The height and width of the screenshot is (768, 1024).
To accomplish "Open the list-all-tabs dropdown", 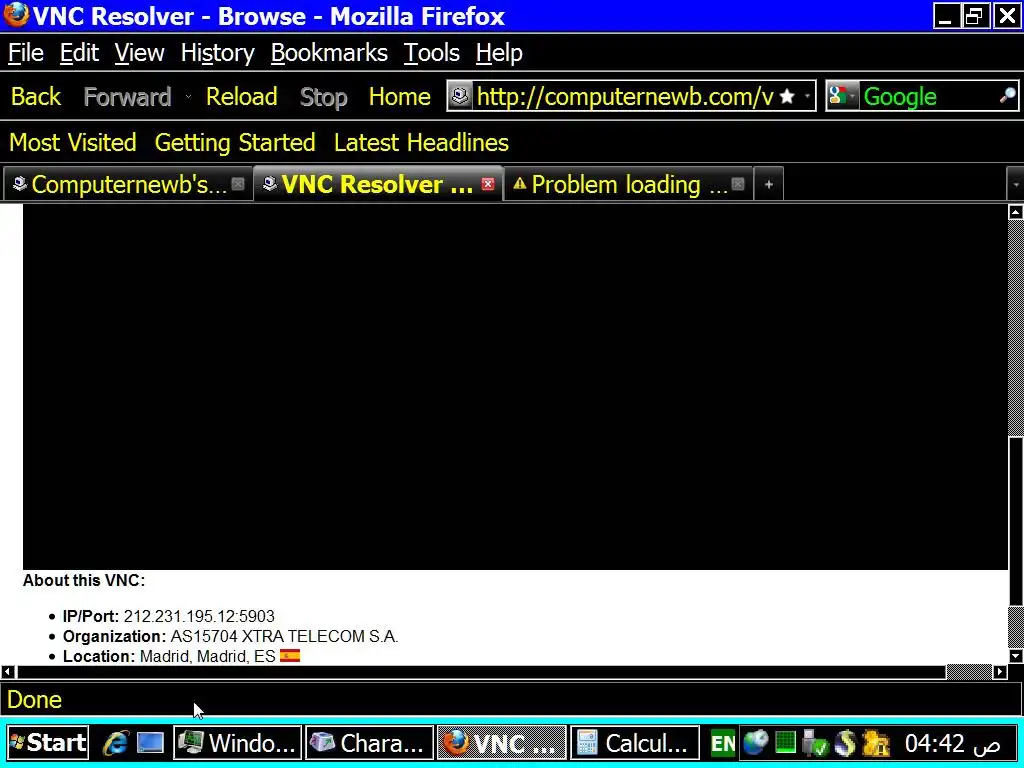I will (1016, 185).
